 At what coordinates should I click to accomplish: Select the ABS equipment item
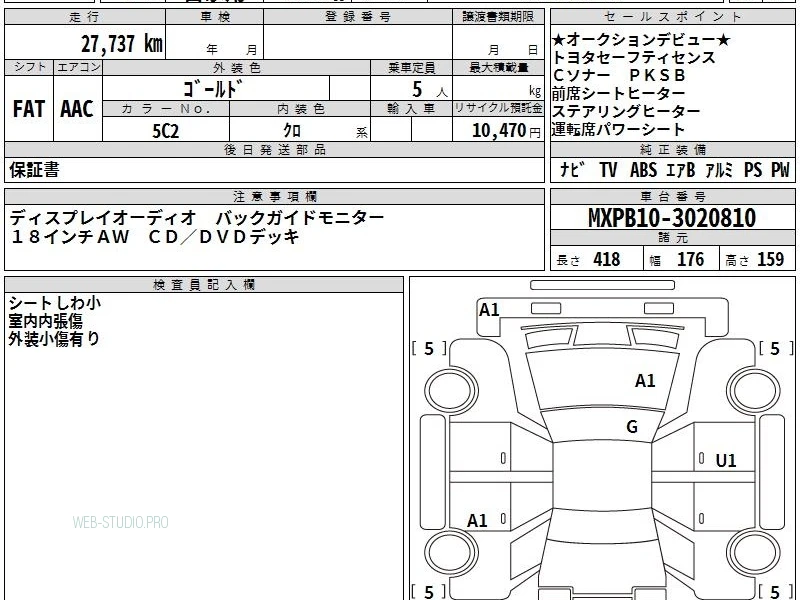tap(643, 169)
